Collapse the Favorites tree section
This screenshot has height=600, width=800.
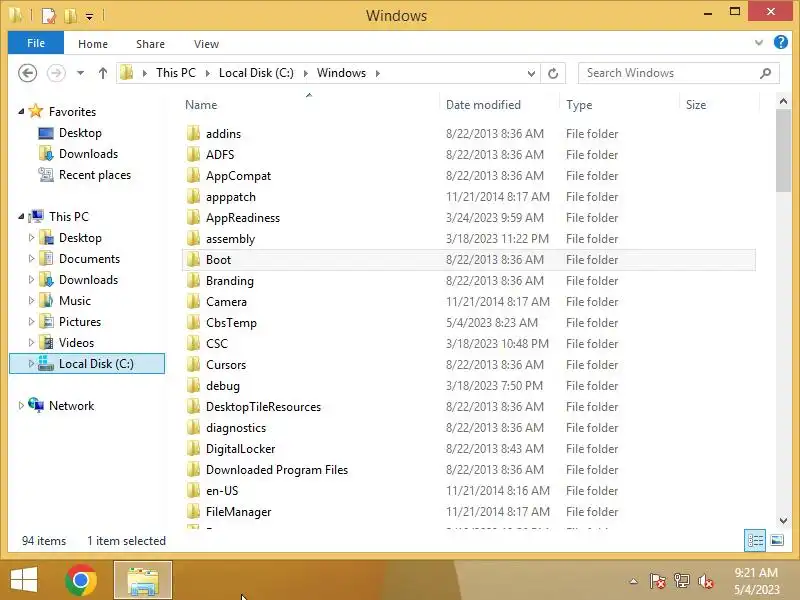pyautogui.click(x=21, y=111)
